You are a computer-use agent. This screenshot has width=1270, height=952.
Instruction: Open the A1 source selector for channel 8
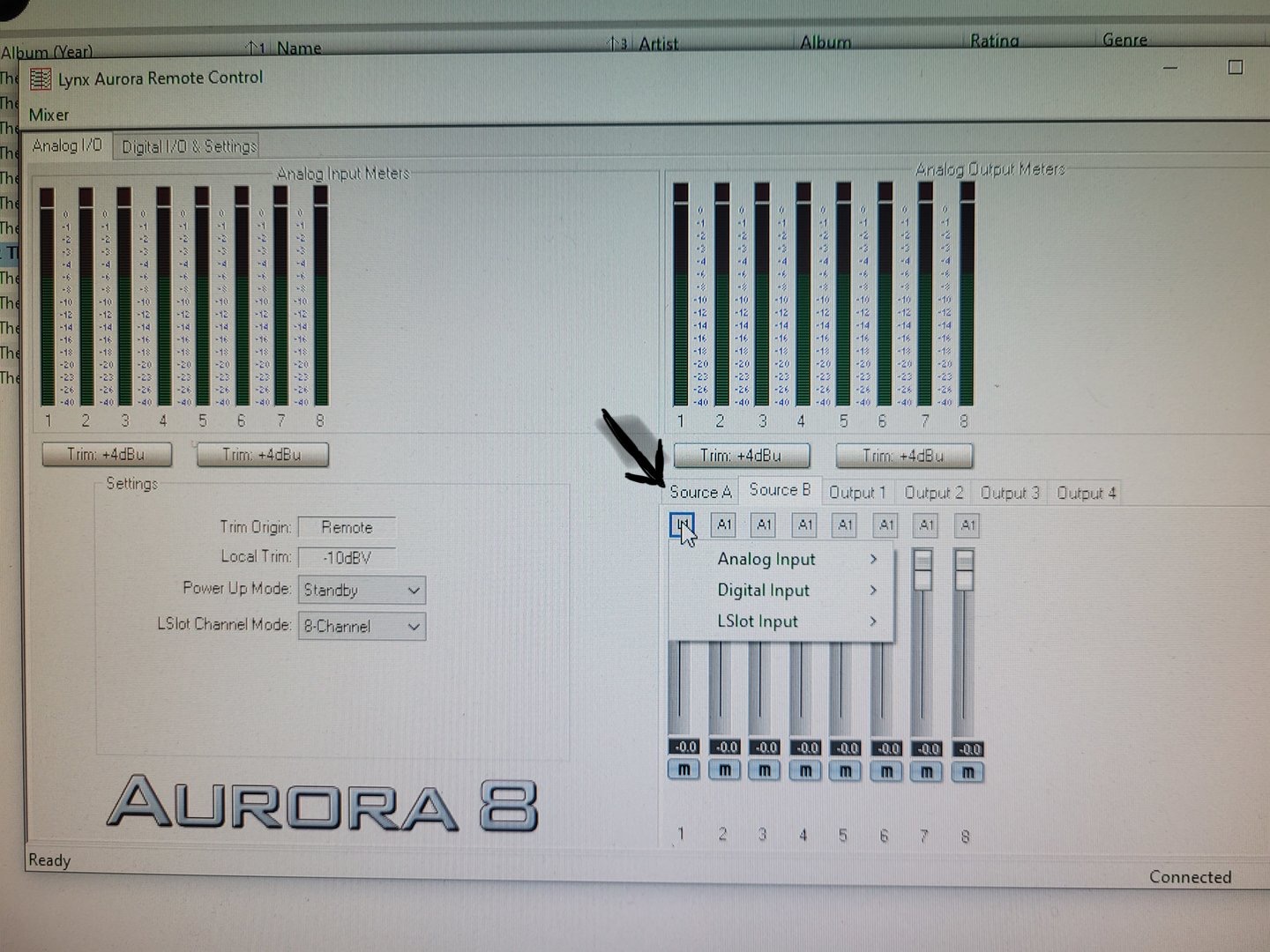pos(967,525)
